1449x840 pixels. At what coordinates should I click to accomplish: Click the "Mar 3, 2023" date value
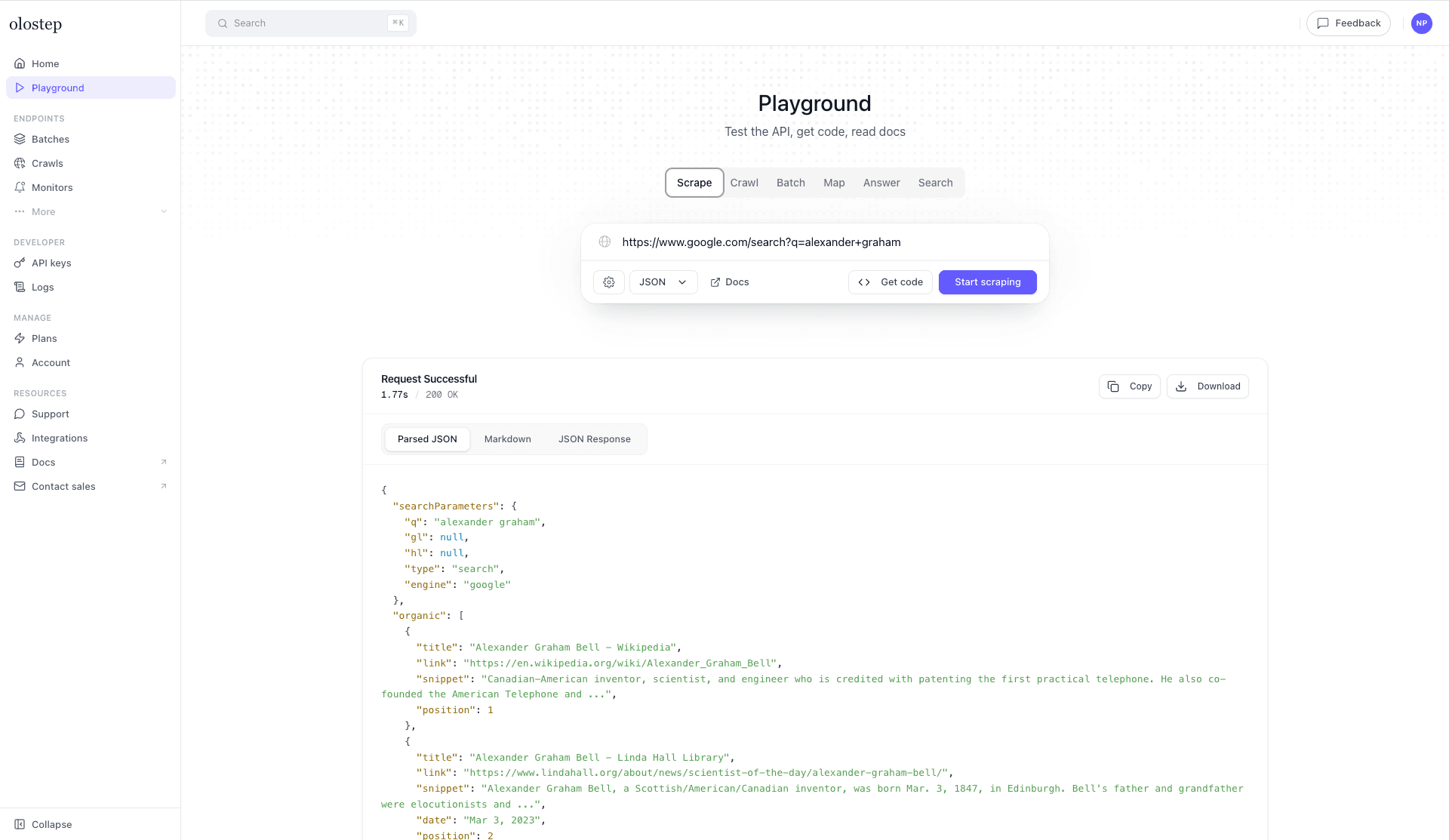pos(501,820)
